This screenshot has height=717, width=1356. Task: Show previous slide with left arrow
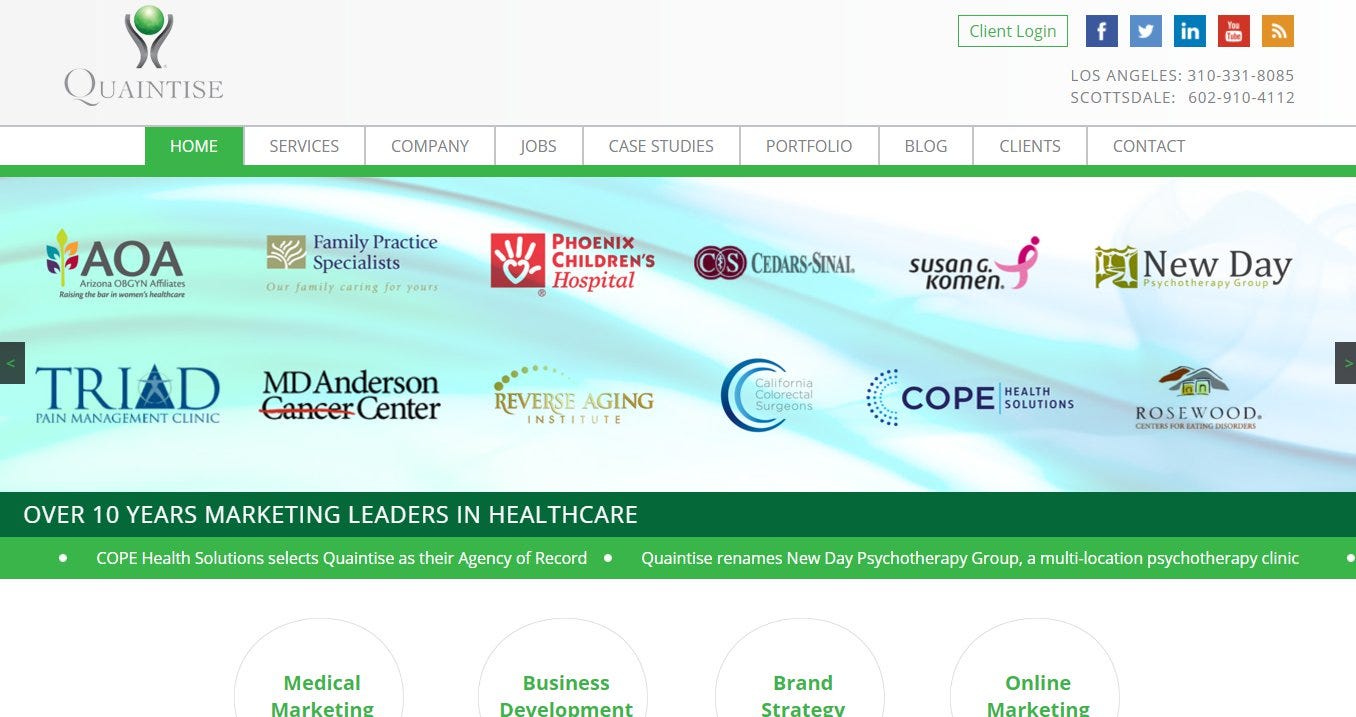(x=12, y=363)
